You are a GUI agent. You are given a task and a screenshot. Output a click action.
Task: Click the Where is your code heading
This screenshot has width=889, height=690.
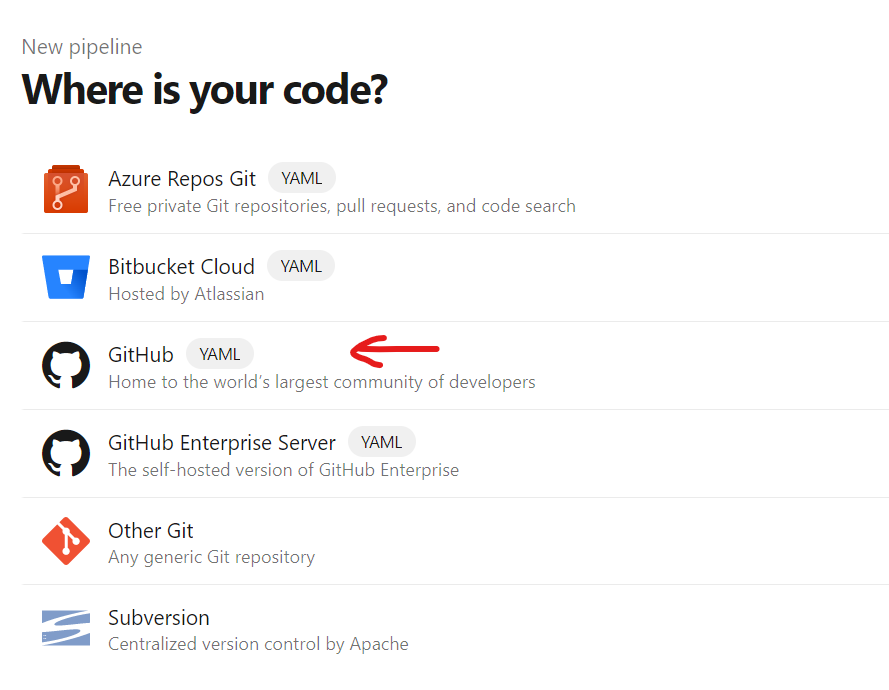click(x=204, y=90)
